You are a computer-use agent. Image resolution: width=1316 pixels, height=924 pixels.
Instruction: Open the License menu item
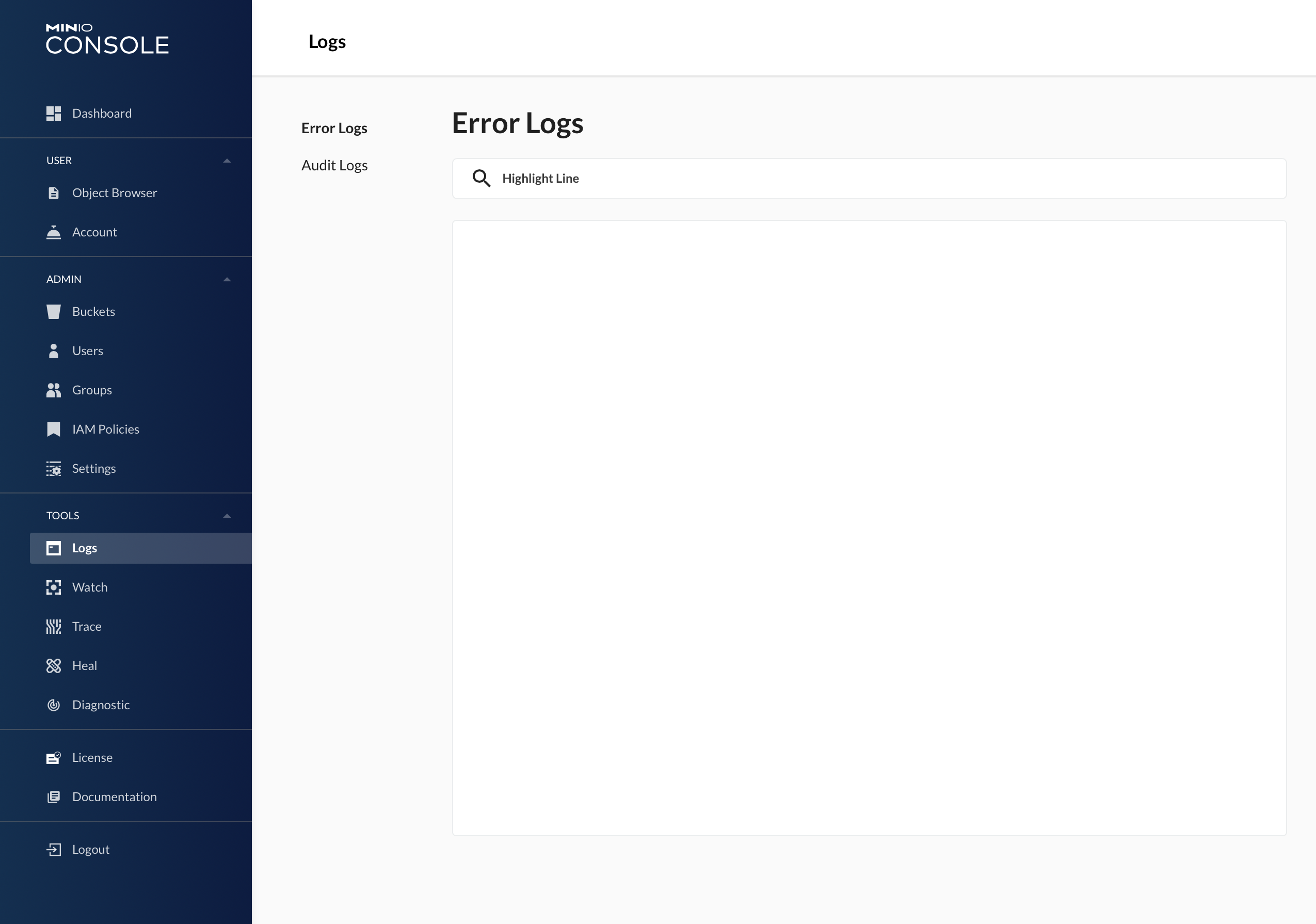(x=92, y=758)
